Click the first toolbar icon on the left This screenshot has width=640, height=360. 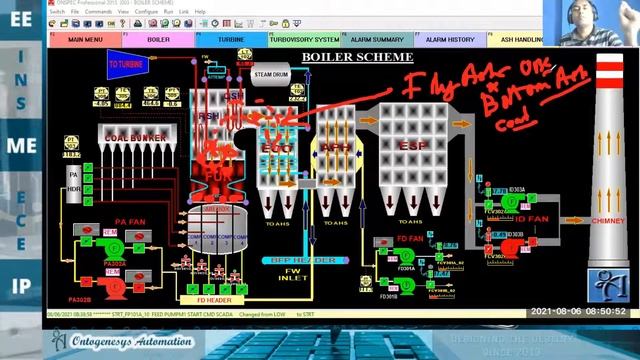pyautogui.click(x=53, y=24)
